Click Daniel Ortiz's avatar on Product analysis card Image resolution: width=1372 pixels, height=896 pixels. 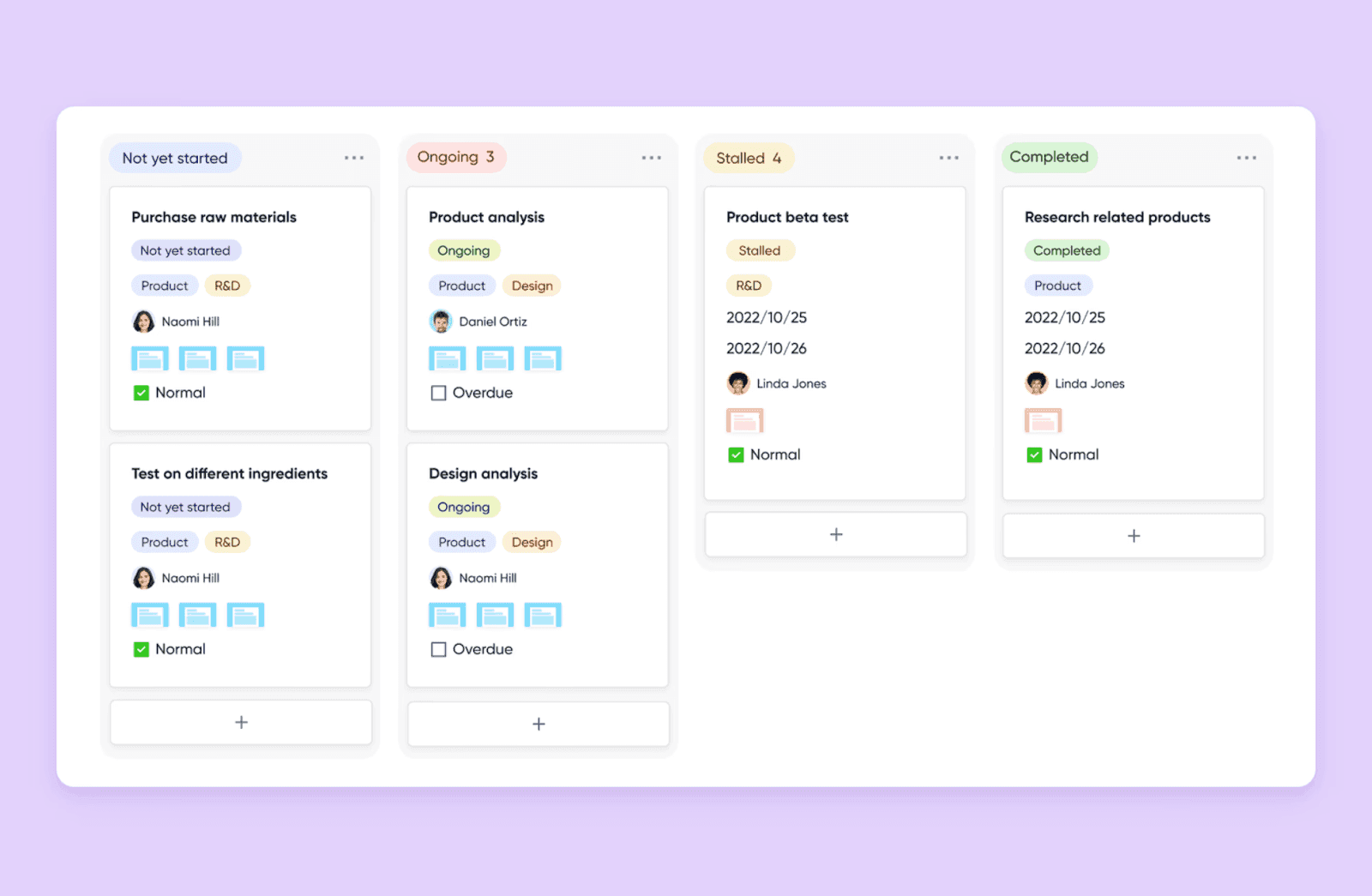tap(441, 321)
